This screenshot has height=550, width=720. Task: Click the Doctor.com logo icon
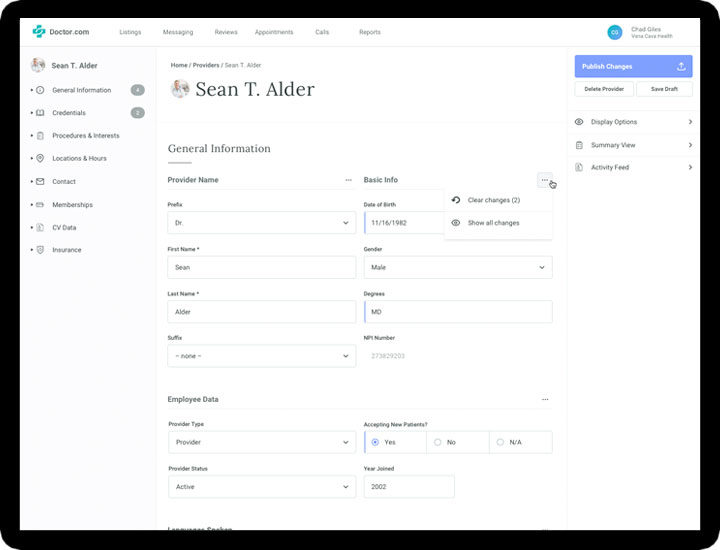(x=39, y=32)
